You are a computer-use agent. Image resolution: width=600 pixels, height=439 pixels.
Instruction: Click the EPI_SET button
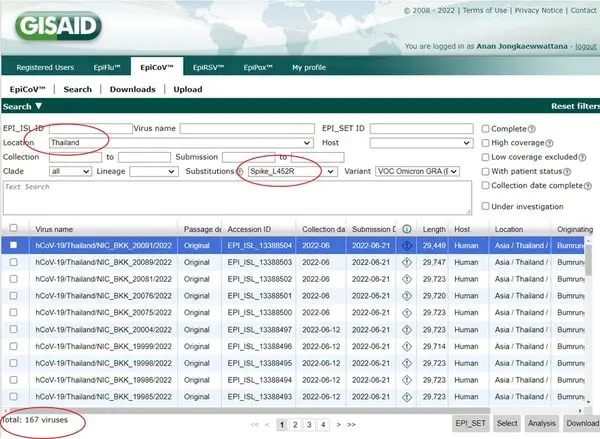point(470,423)
